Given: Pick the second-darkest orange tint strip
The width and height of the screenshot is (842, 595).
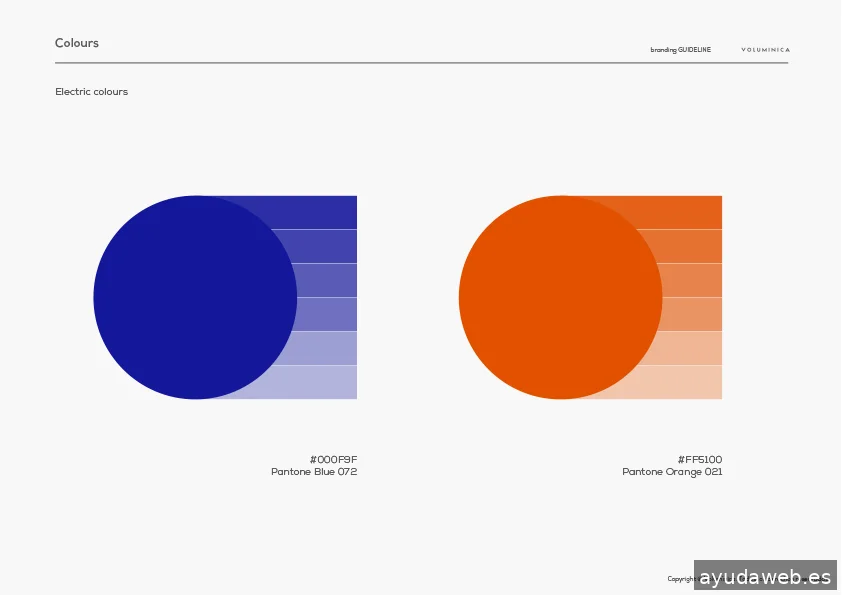Looking at the screenshot, I should (x=690, y=246).
